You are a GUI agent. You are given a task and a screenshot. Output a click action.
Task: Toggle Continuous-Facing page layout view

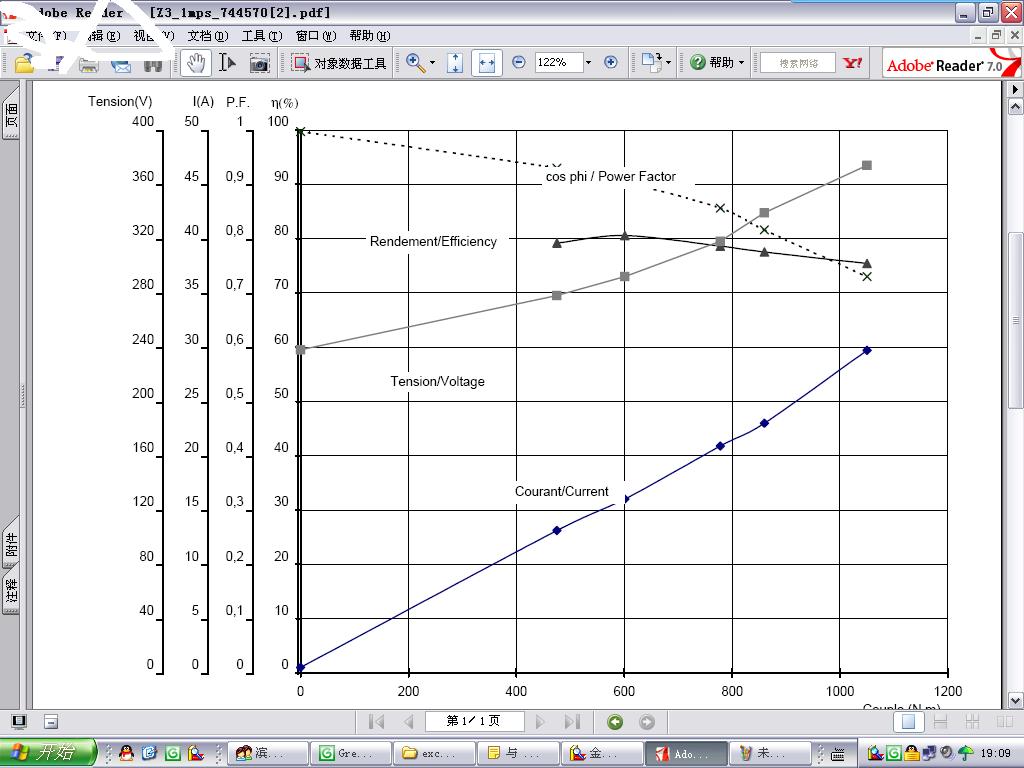click(x=972, y=722)
